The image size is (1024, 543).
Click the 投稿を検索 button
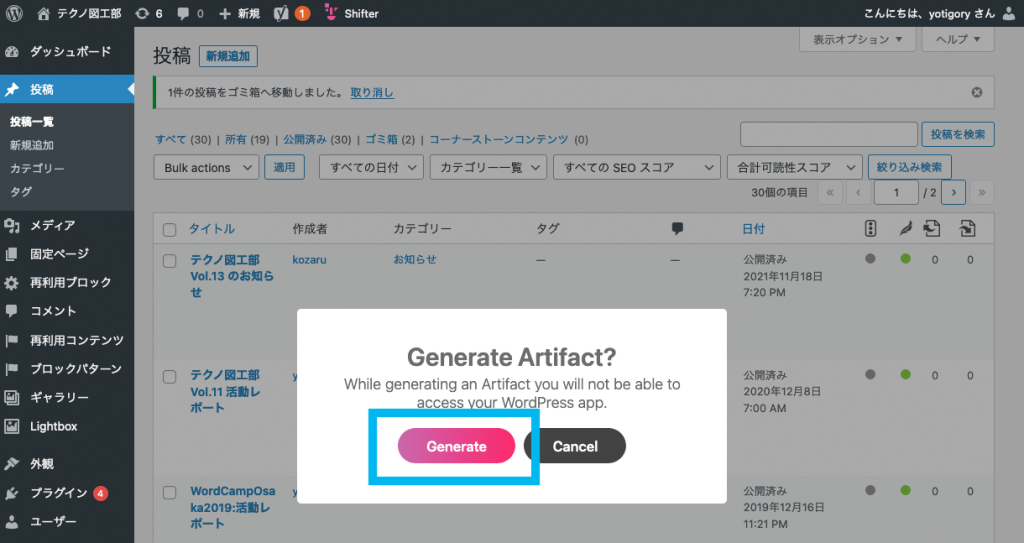pos(958,134)
